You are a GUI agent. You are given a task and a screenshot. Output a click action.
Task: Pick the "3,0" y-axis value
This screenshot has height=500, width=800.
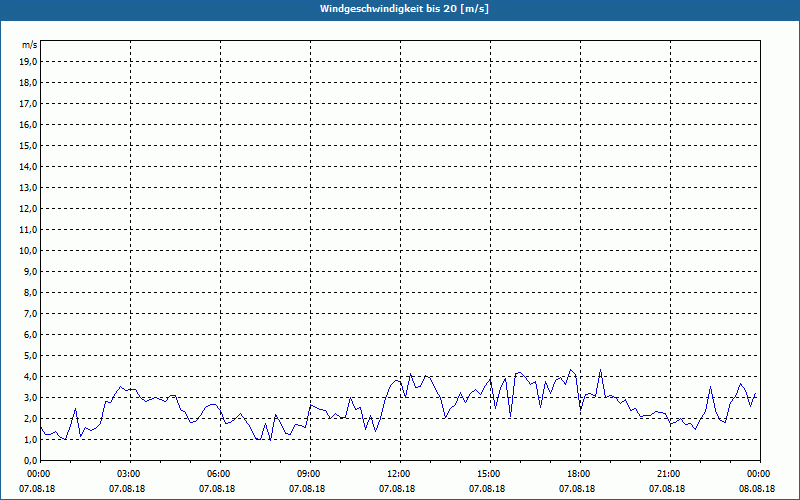tap(31, 397)
